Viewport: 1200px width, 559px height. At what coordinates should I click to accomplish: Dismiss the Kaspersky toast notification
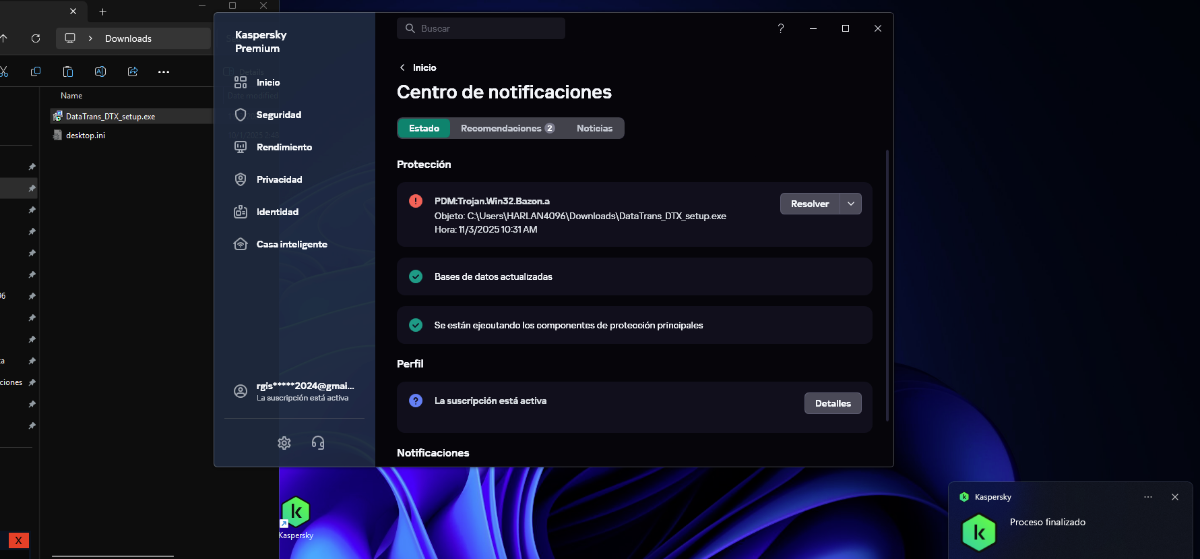(x=1174, y=496)
